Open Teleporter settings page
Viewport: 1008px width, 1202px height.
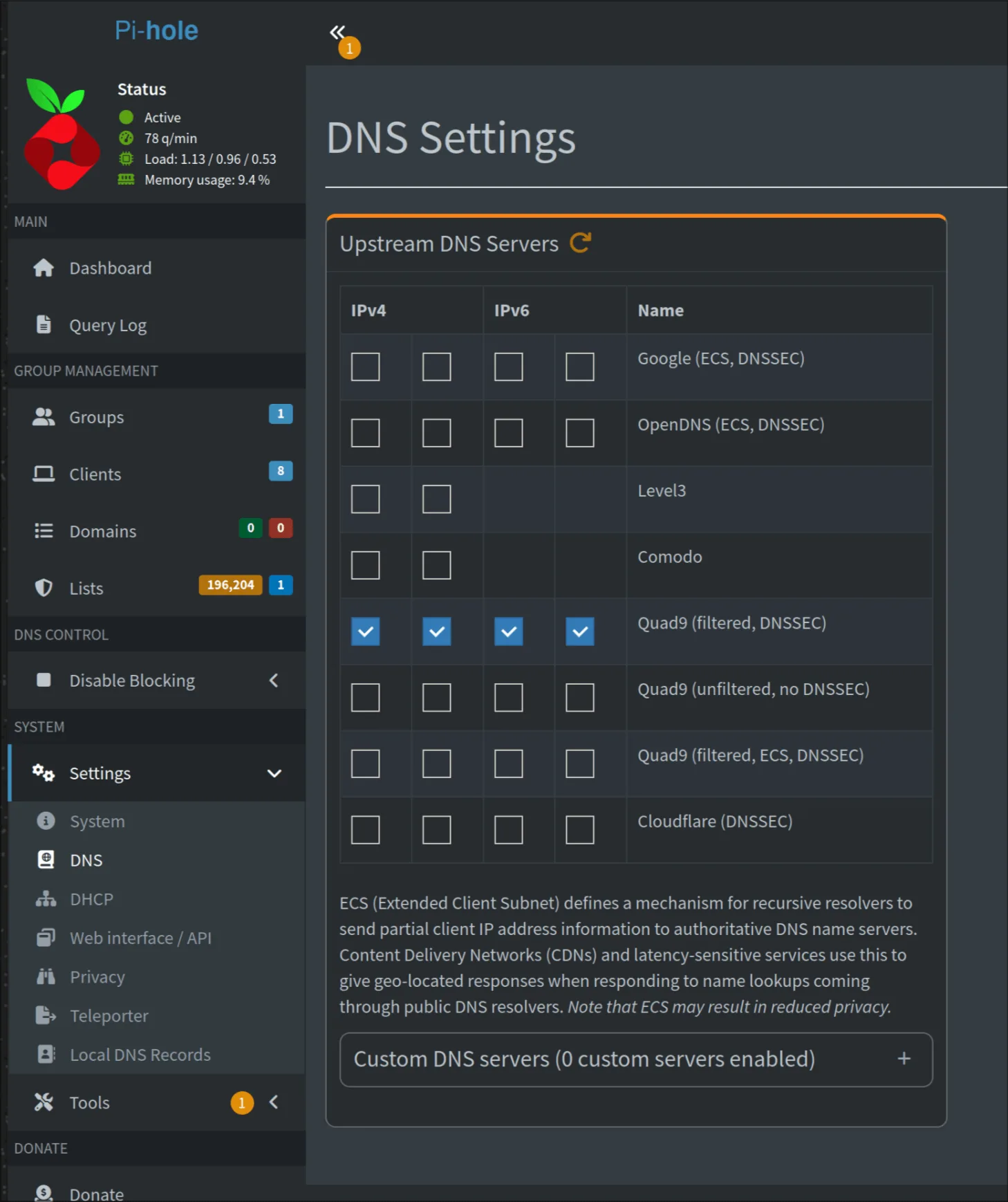[156, 1016]
